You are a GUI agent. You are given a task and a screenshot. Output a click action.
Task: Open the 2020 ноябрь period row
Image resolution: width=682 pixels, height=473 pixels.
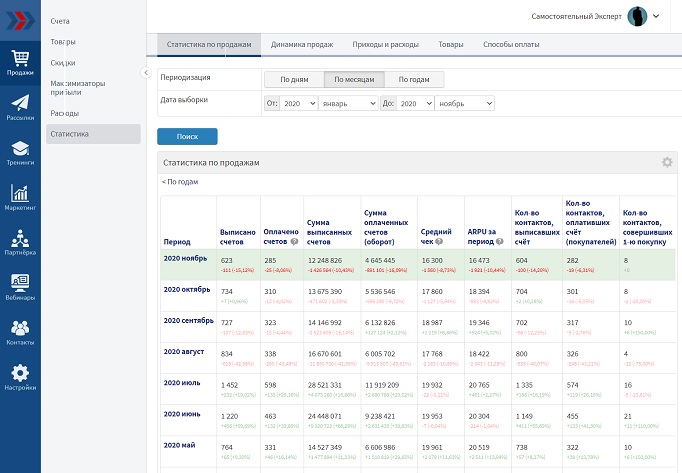coord(185,258)
